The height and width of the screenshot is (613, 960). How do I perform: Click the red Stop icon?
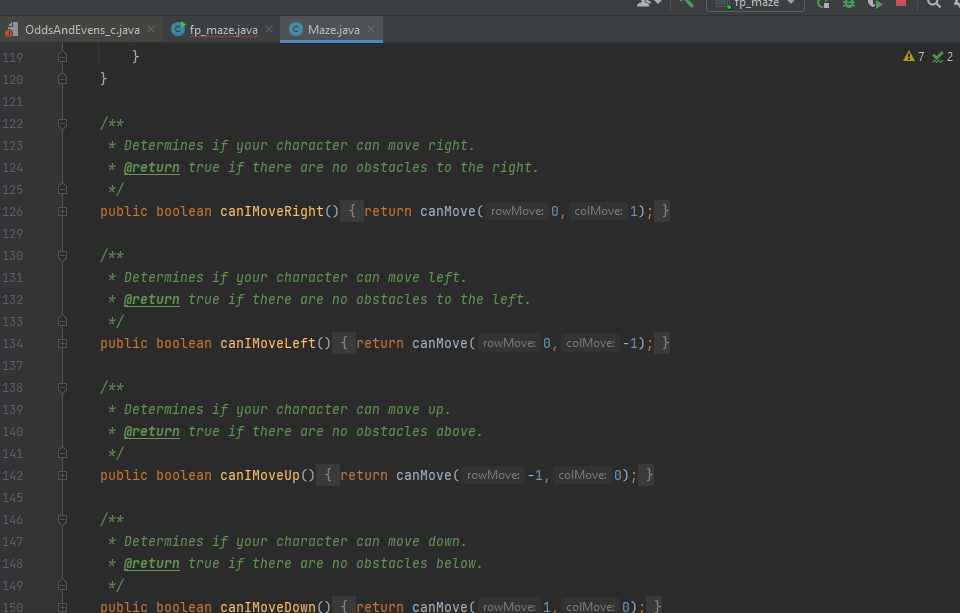(x=901, y=3)
